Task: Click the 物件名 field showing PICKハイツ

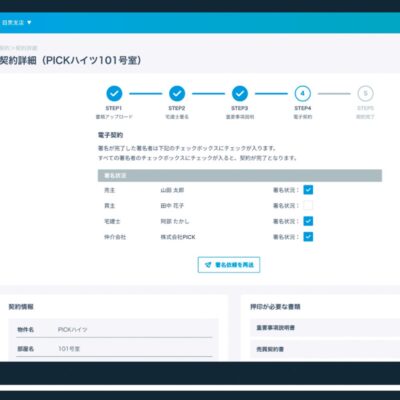Action: point(114,330)
